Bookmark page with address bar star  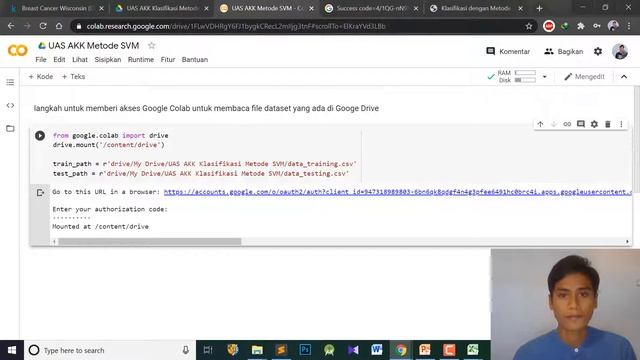pyautogui.click(x=529, y=26)
